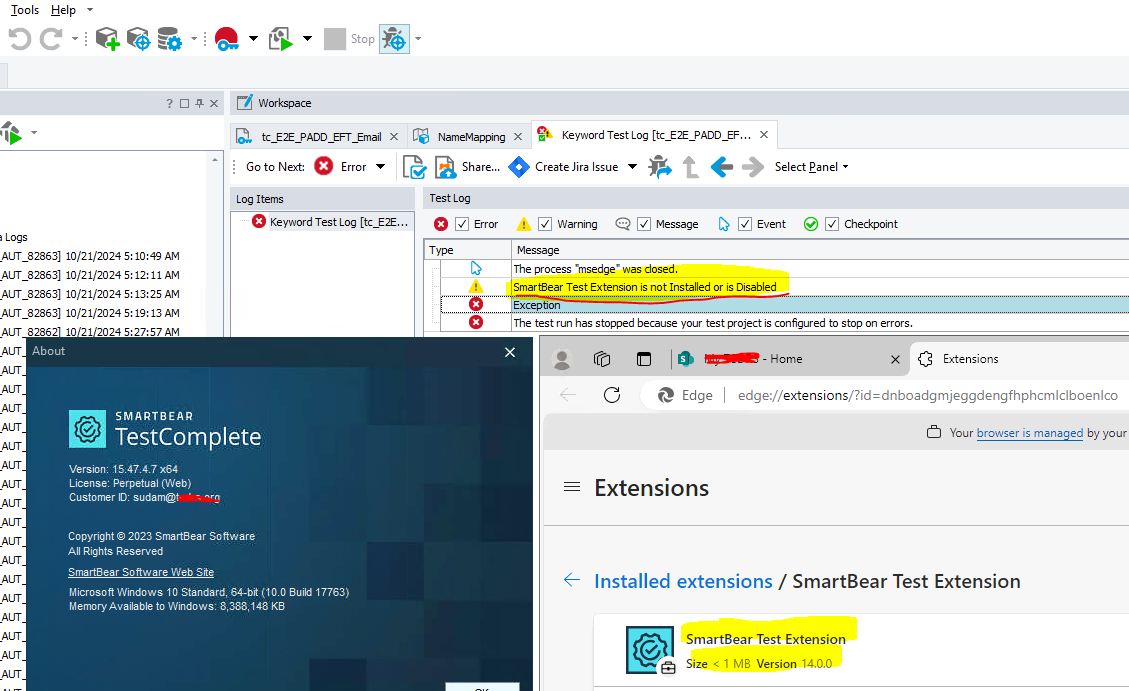Image resolution: width=1129 pixels, height=691 pixels.
Task: Click the back navigation arrow in the log toolbar
Action: (721, 167)
